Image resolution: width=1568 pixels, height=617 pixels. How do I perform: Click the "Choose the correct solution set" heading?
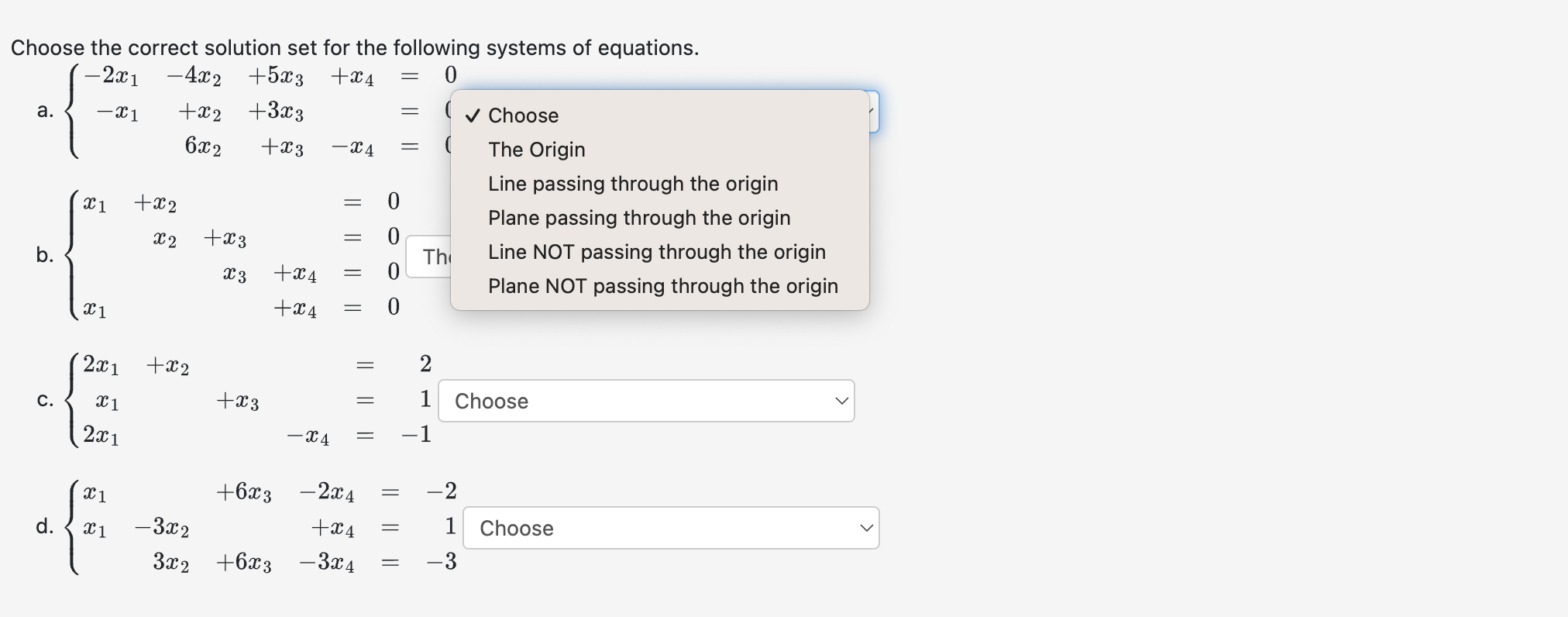pos(354,48)
